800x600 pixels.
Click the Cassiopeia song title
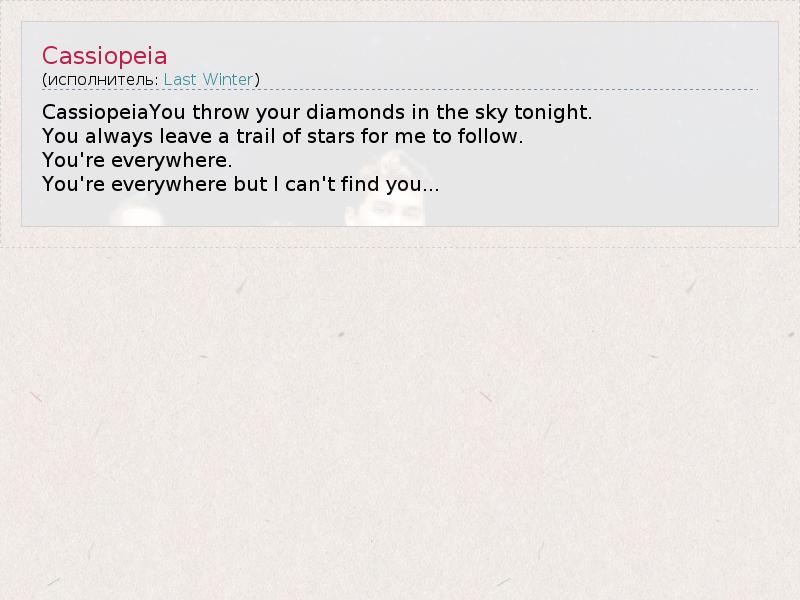[104, 56]
